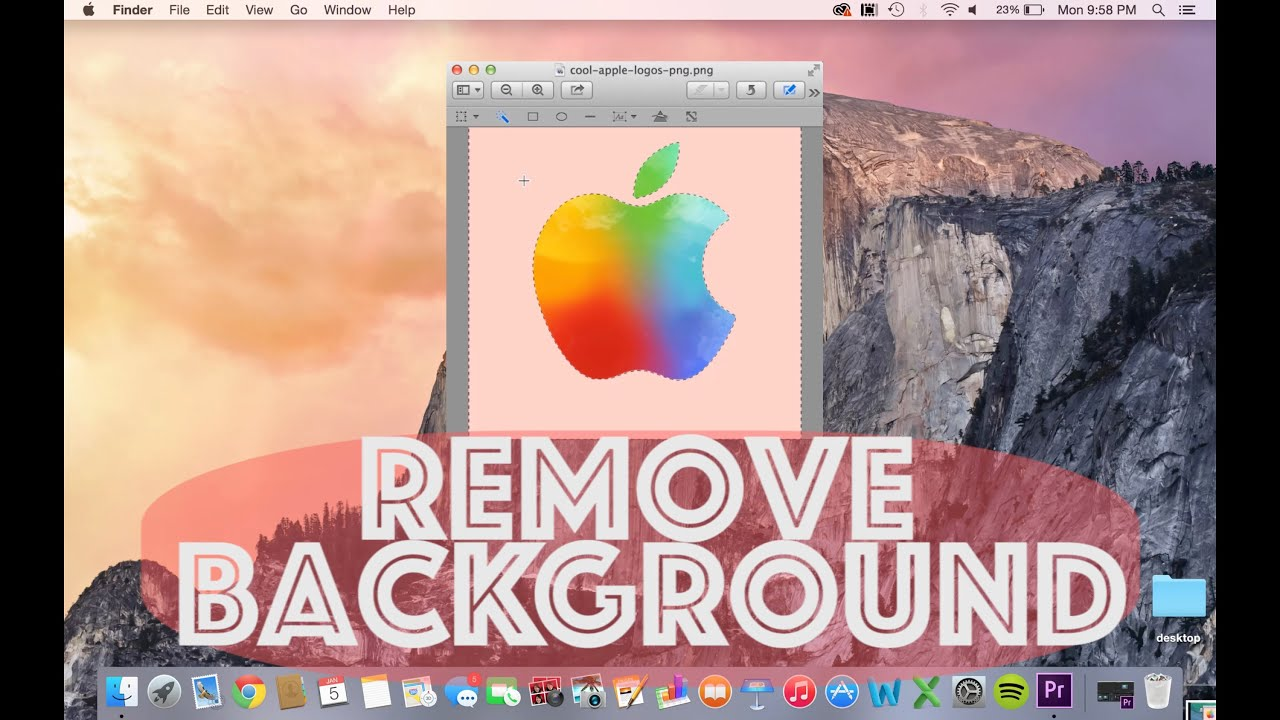
Task: Select the Rectangle shape tool
Action: coord(533,117)
